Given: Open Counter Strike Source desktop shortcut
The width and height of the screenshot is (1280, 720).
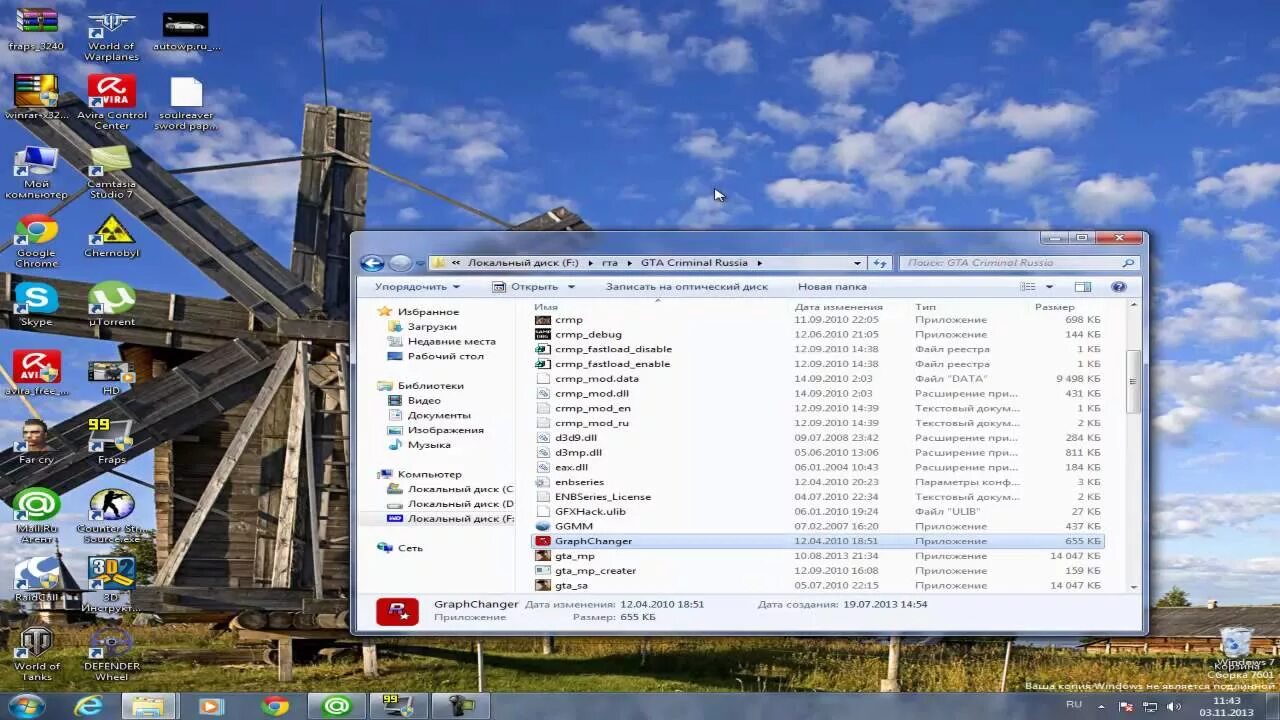Looking at the screenshot, I should (111, 517).
